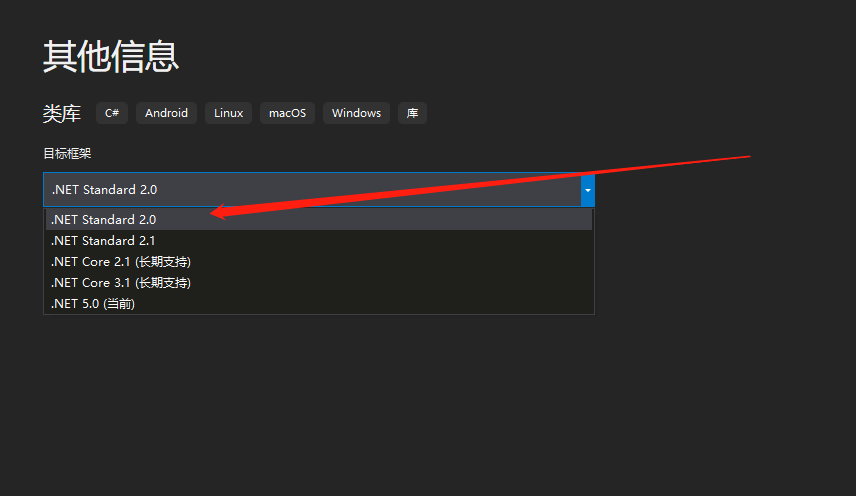Click the Windows tag
The image size is (856, 496).
point(356,113)
